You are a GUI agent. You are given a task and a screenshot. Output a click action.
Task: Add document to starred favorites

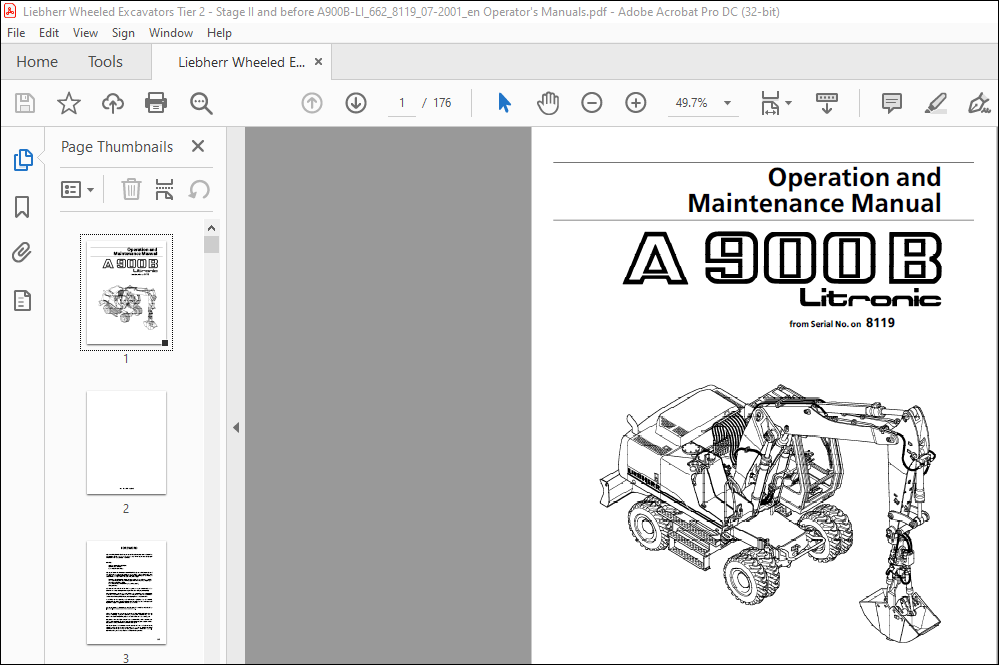pos(69,103)
